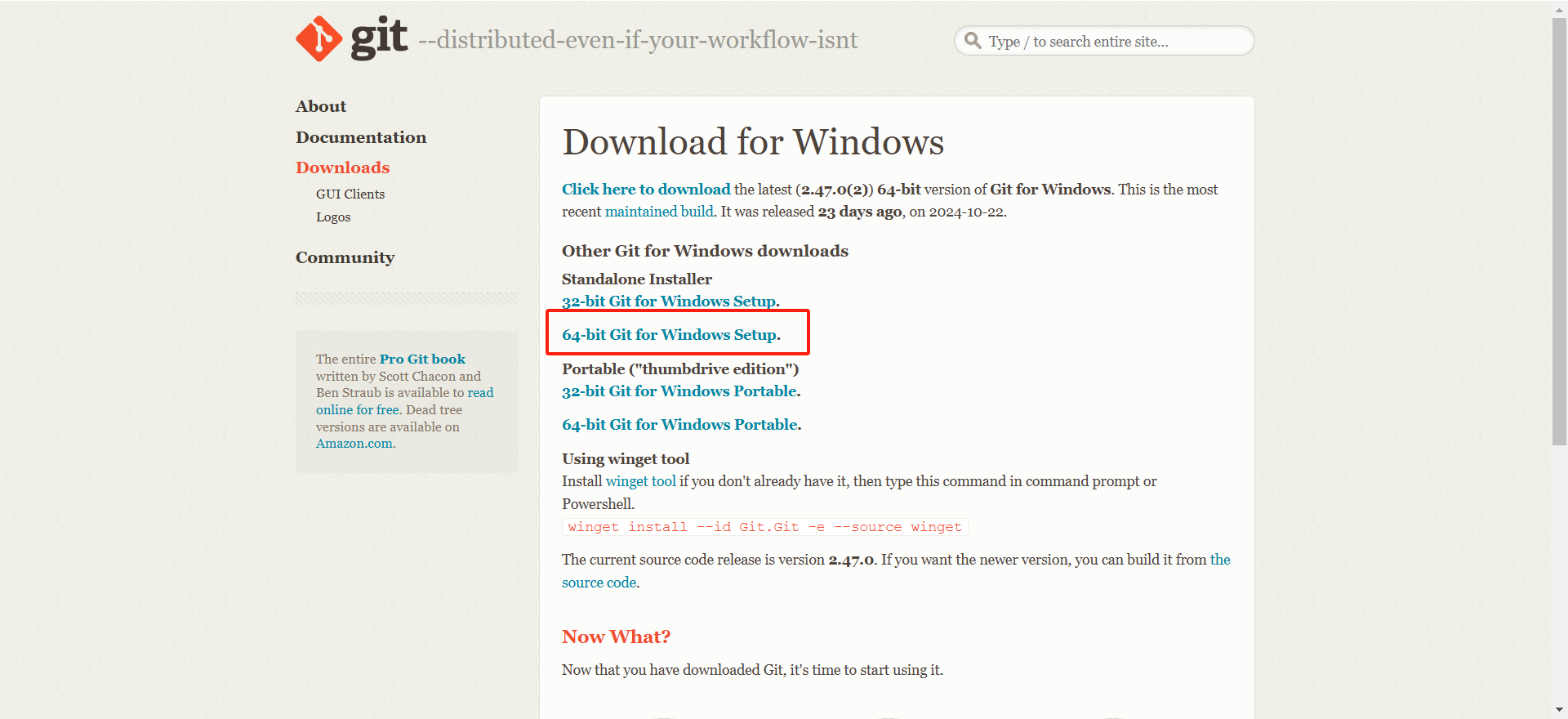The width and height of the screenshot is (1568, 719).
Task: Open GUI Clients subpage
Action: click(x=350, y=194)
